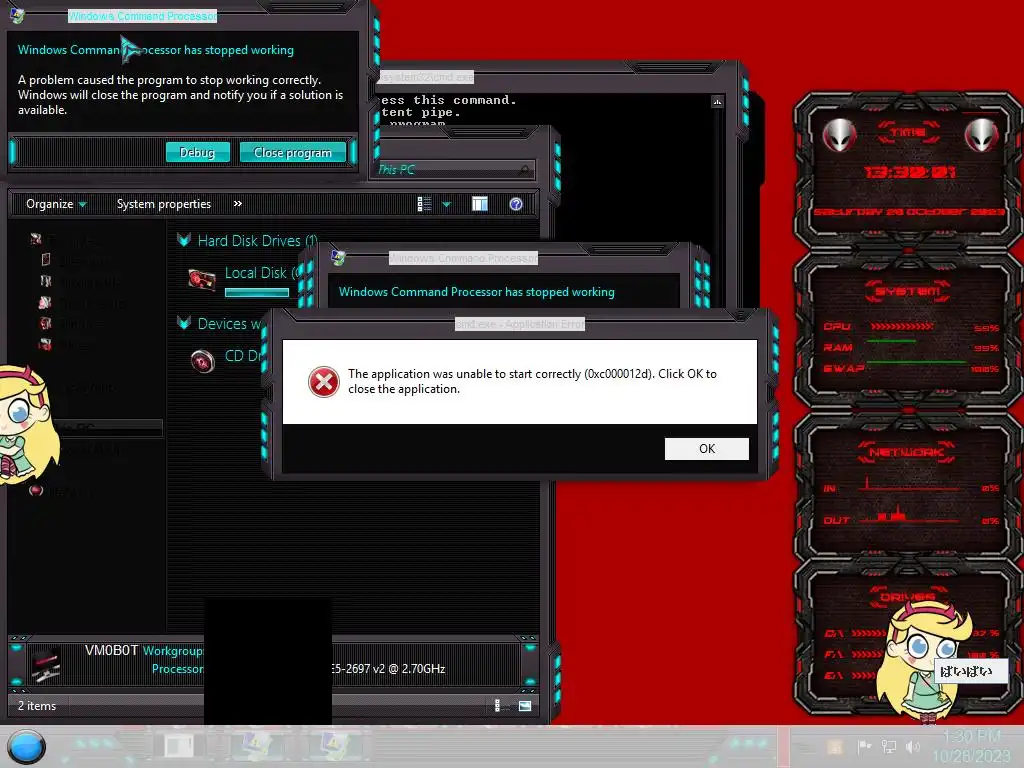1024x768 pixels.
Task: Click System properties in Explorer toolbar
Action: tap(164, 204)
